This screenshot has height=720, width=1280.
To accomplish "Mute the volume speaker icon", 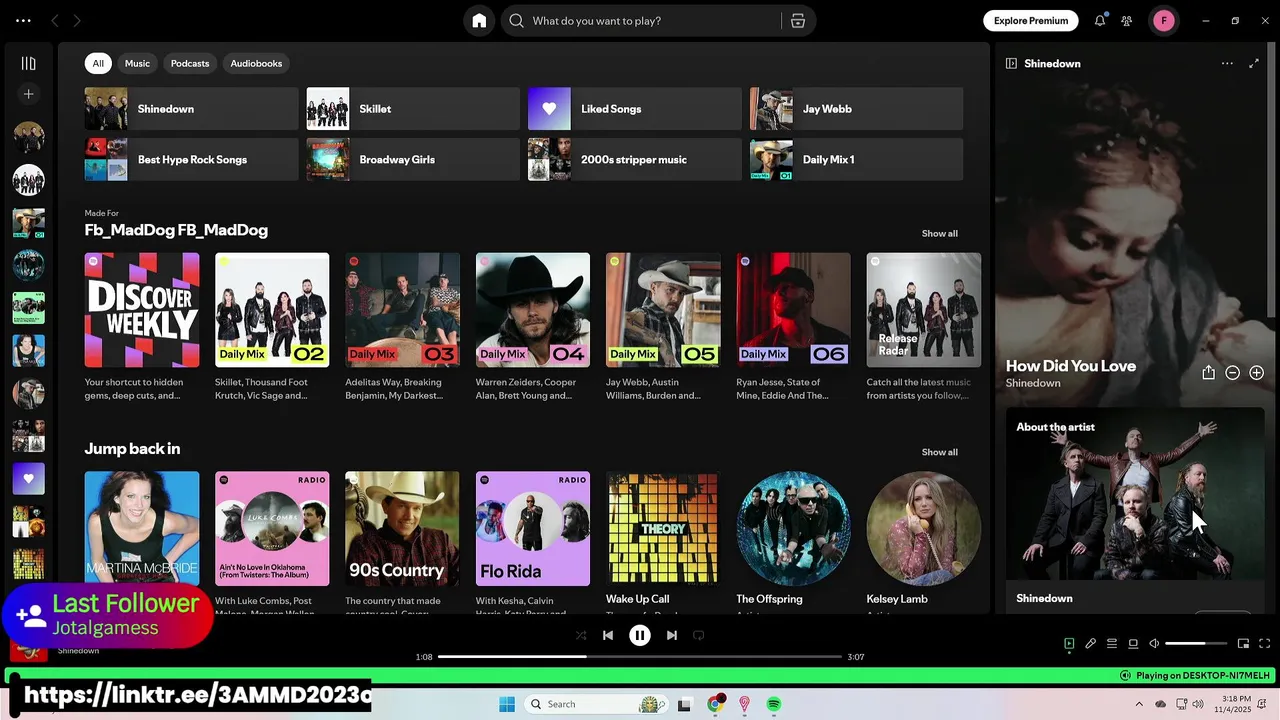I will coord(1154,644).
